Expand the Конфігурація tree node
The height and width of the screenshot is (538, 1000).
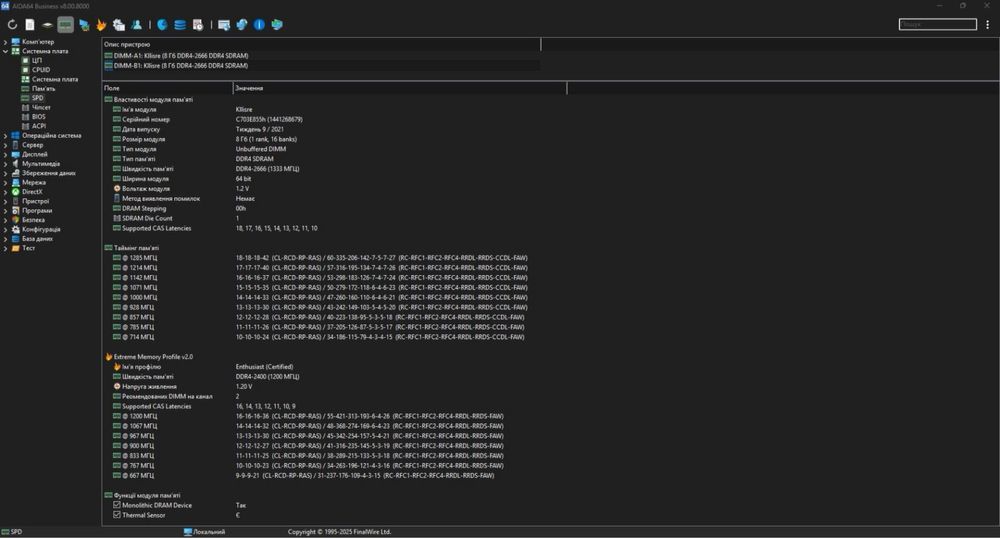pyautogui.click(x=6, y=229)
